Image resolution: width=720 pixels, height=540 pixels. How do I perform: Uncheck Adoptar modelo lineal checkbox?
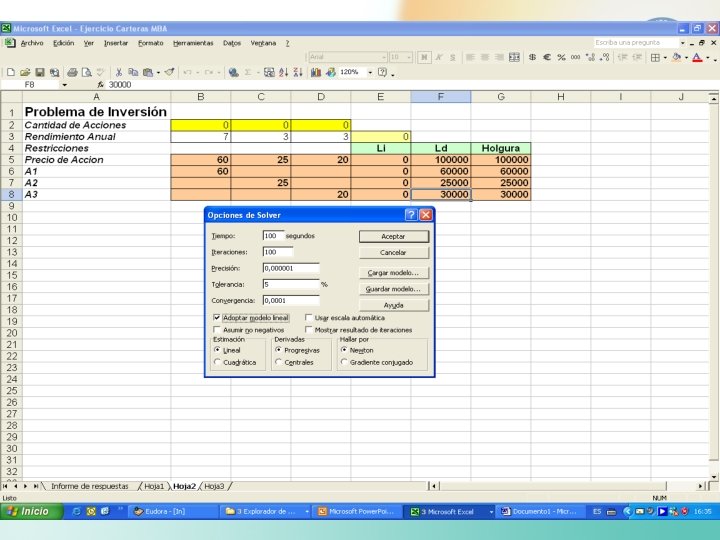pos(217,318)
